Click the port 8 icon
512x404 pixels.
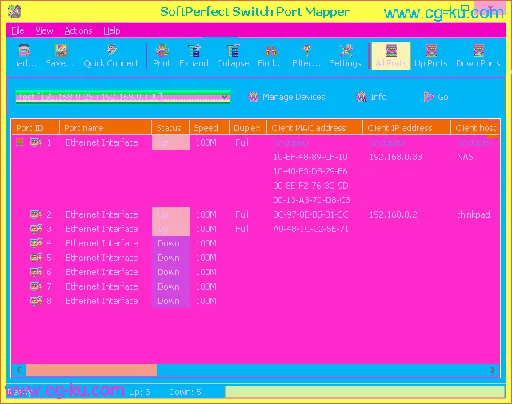click(x=36, y=301)
